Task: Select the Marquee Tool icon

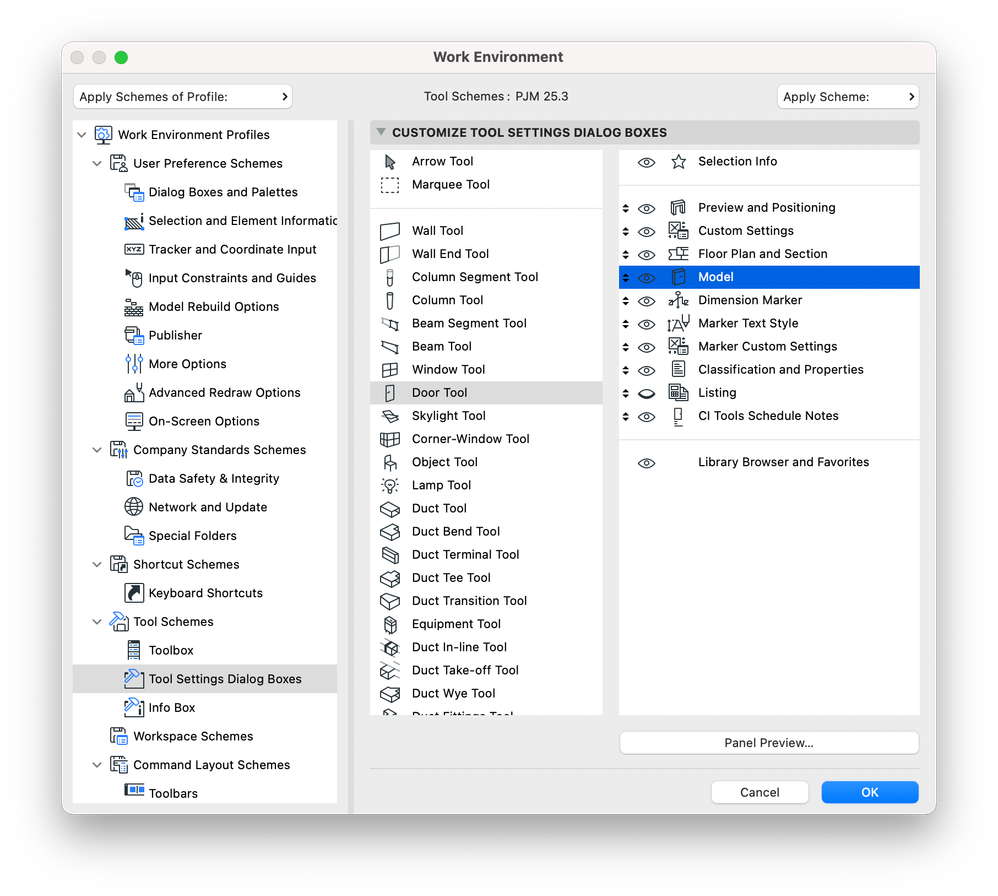Action: (390, 185)
